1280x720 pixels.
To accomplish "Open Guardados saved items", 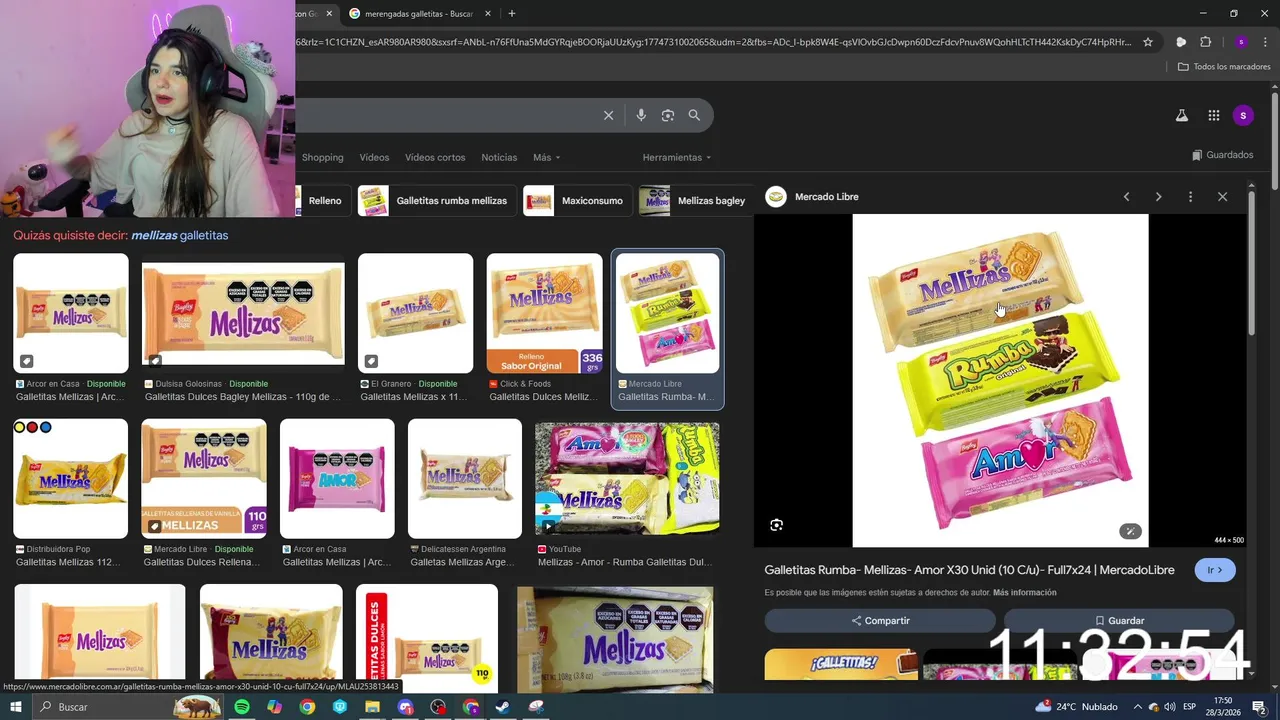I will pos(1222,155).
